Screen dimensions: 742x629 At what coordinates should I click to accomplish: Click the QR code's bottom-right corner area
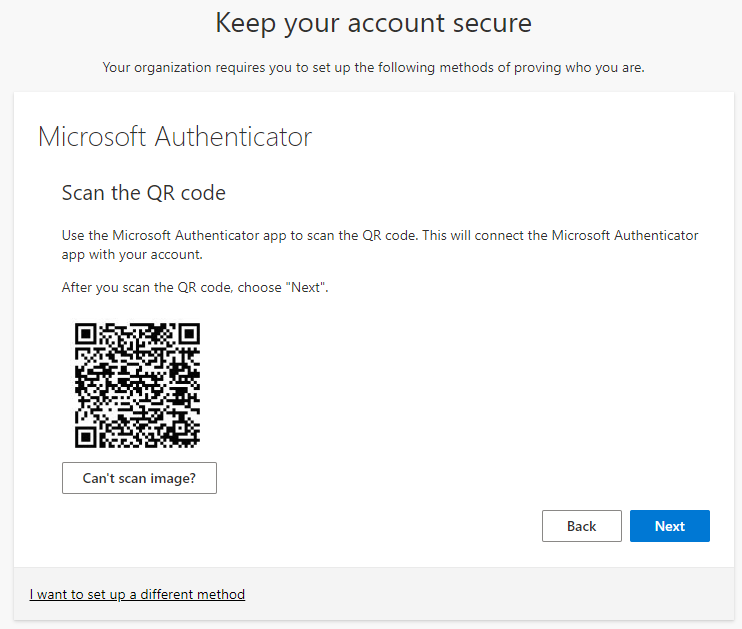(192, 439)
